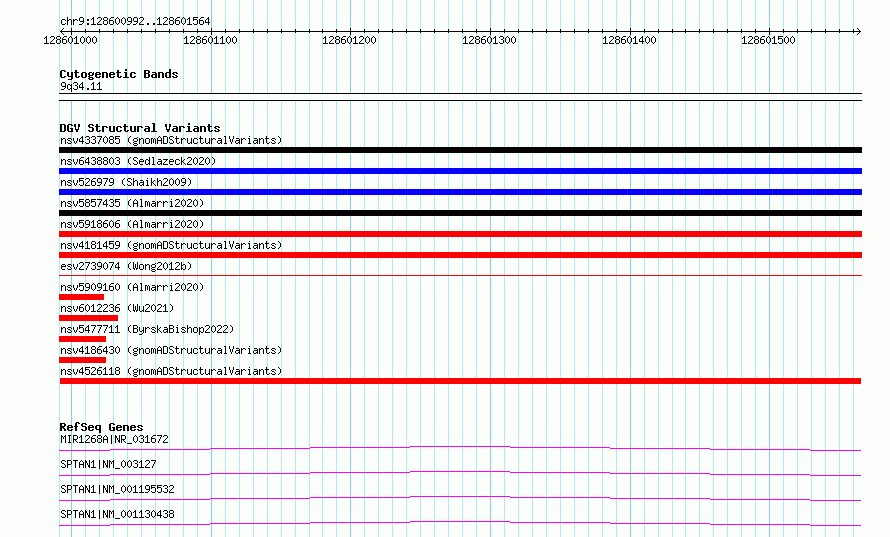
Task: Select the black bar under nsv4337085
Action: coord(460,150)
